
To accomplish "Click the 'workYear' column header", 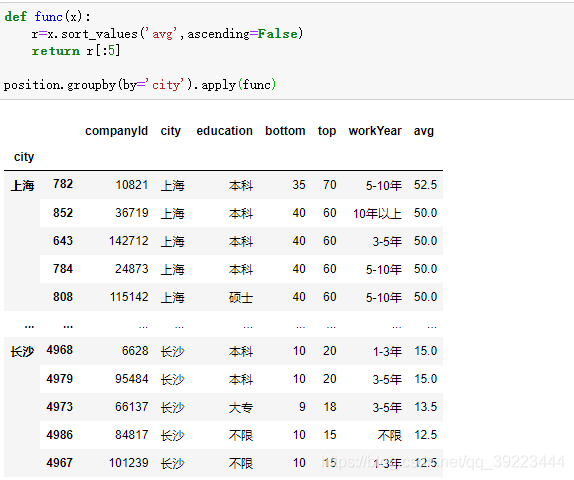I will click(x=375, y=131).
